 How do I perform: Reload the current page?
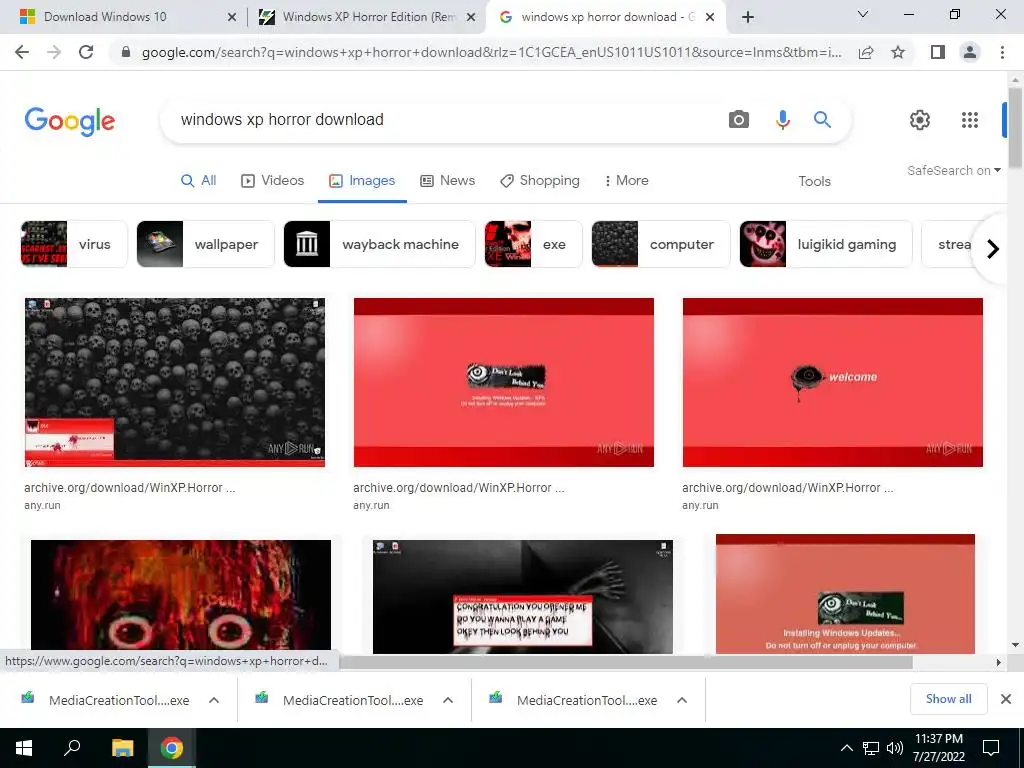click(86, 52)
